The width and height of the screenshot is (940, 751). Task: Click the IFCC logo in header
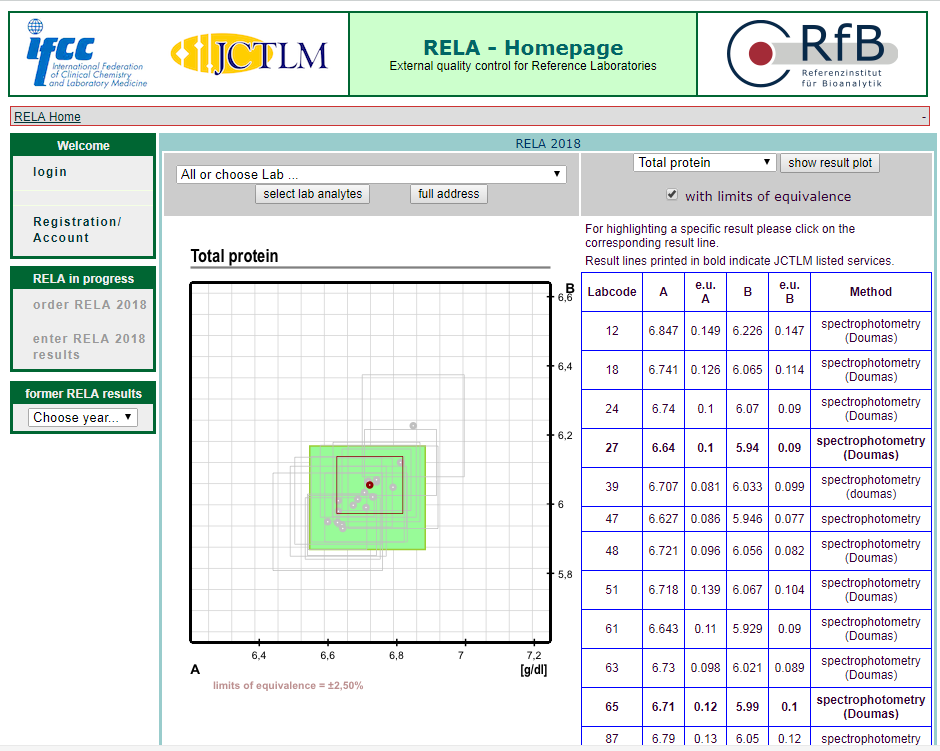click(86, 54)
